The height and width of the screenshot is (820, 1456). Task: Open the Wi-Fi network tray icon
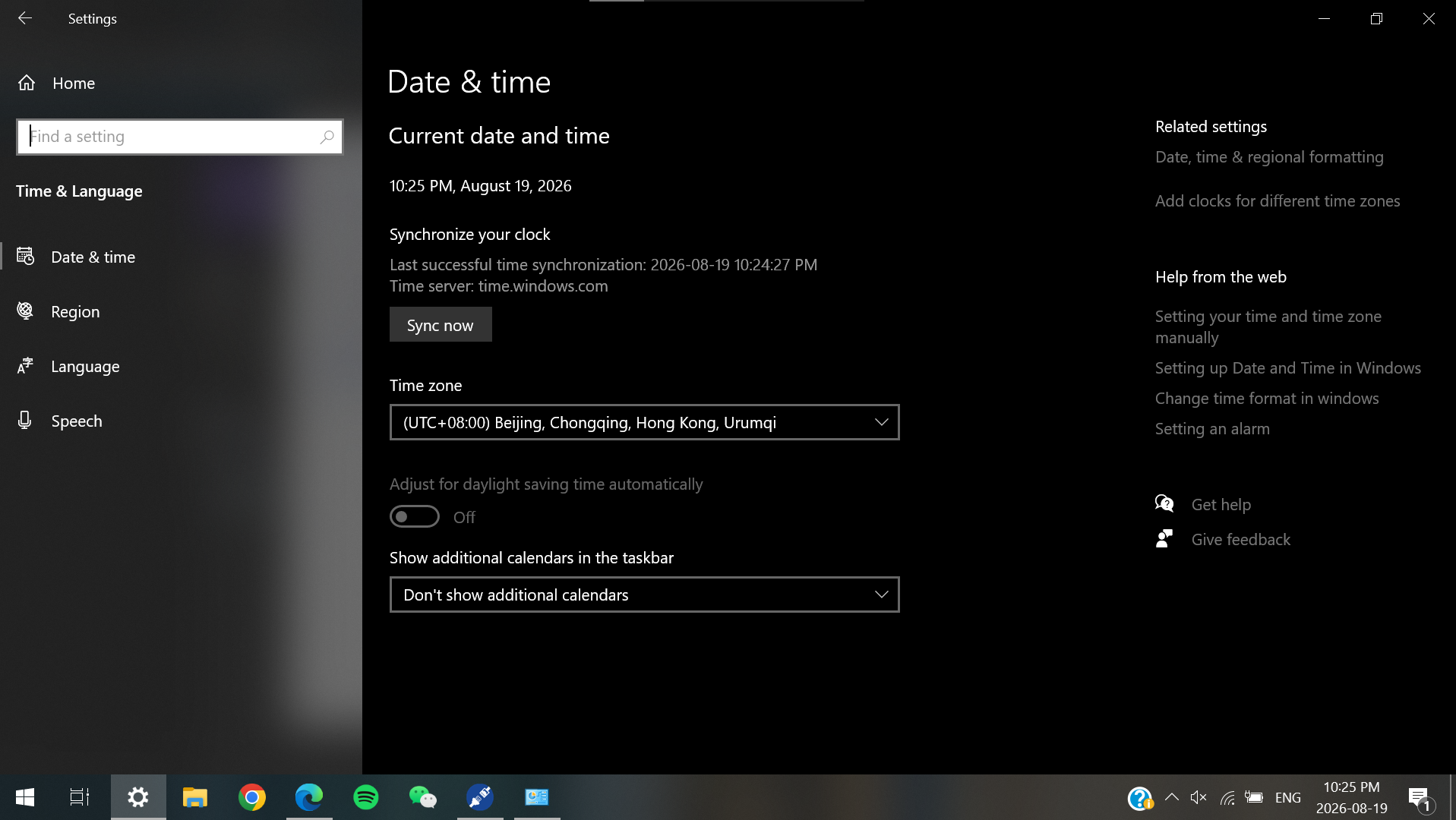(x=1227, y=797)
